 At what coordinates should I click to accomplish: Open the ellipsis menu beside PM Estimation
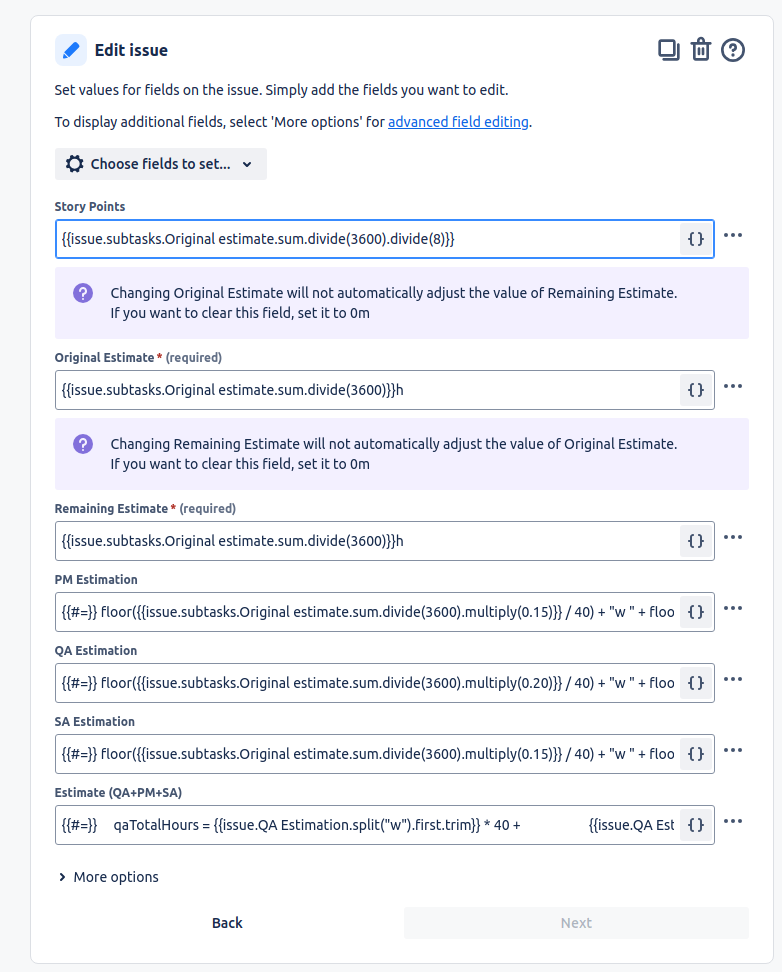(734, 608)
